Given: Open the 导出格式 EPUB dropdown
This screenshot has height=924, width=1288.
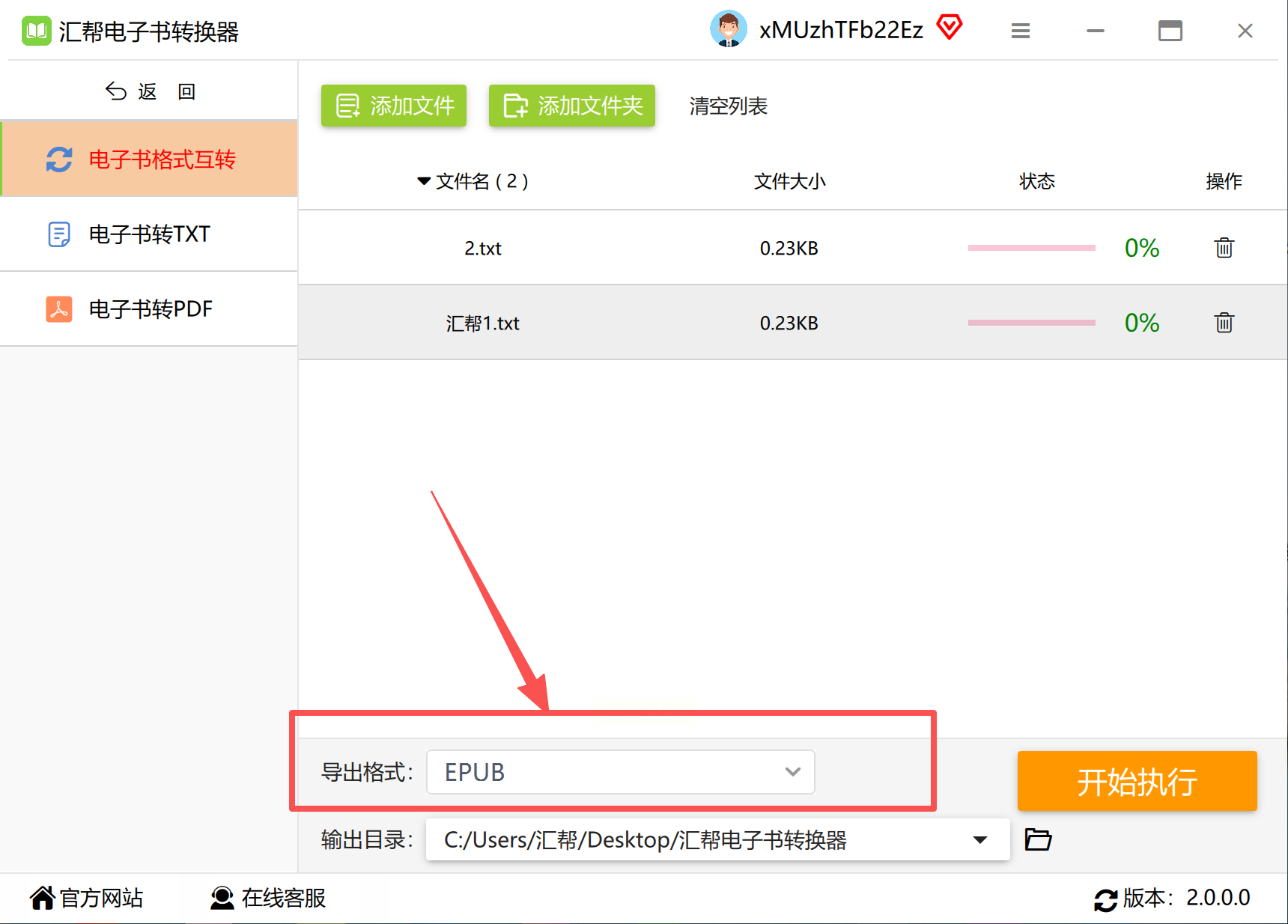Looking at the screenshot, I should pos(621,772).
